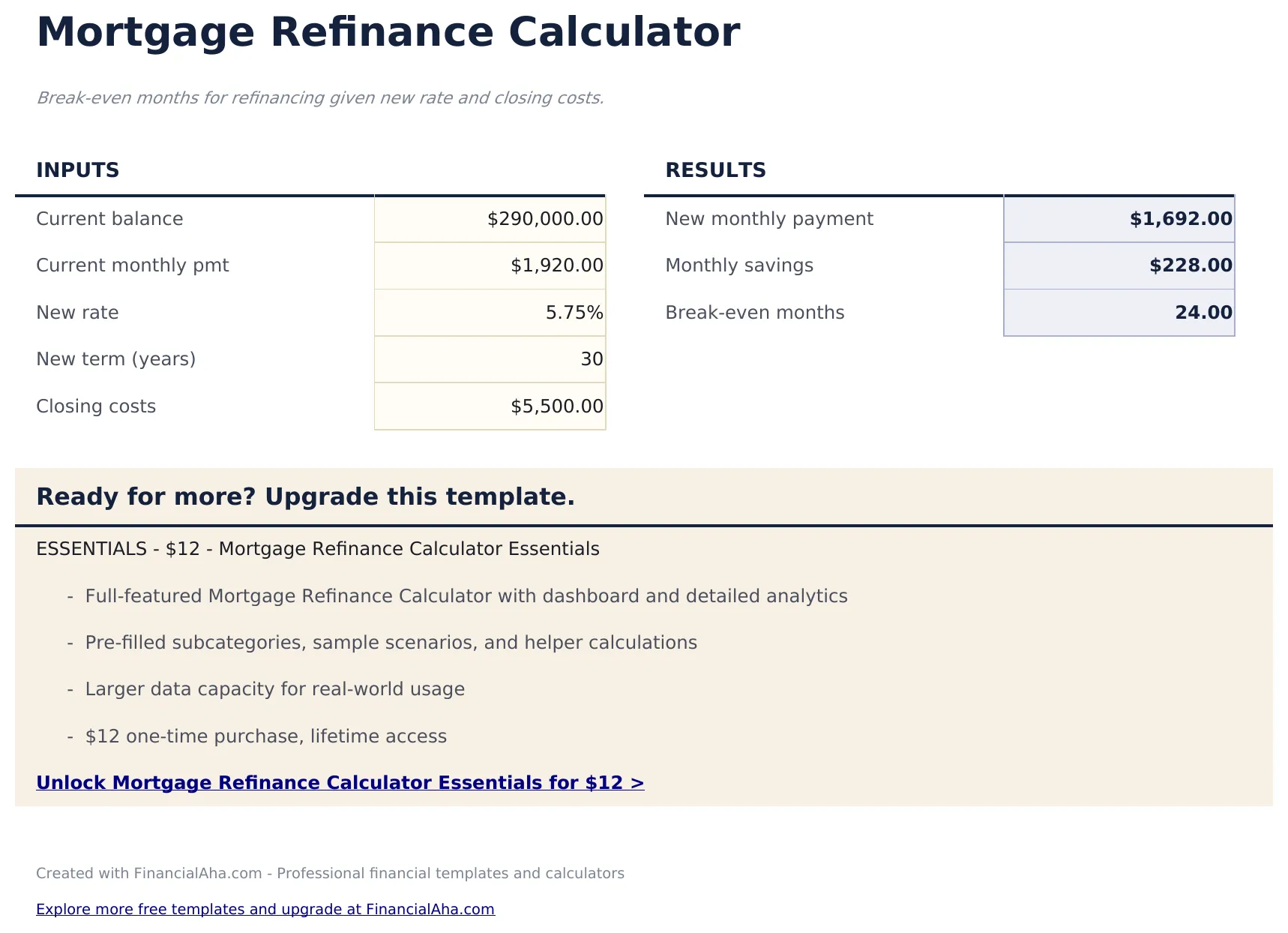This screenshot has width=1288, height=933.
Task: Click the Closing costs amount field
Action: (x=490, y=406)
